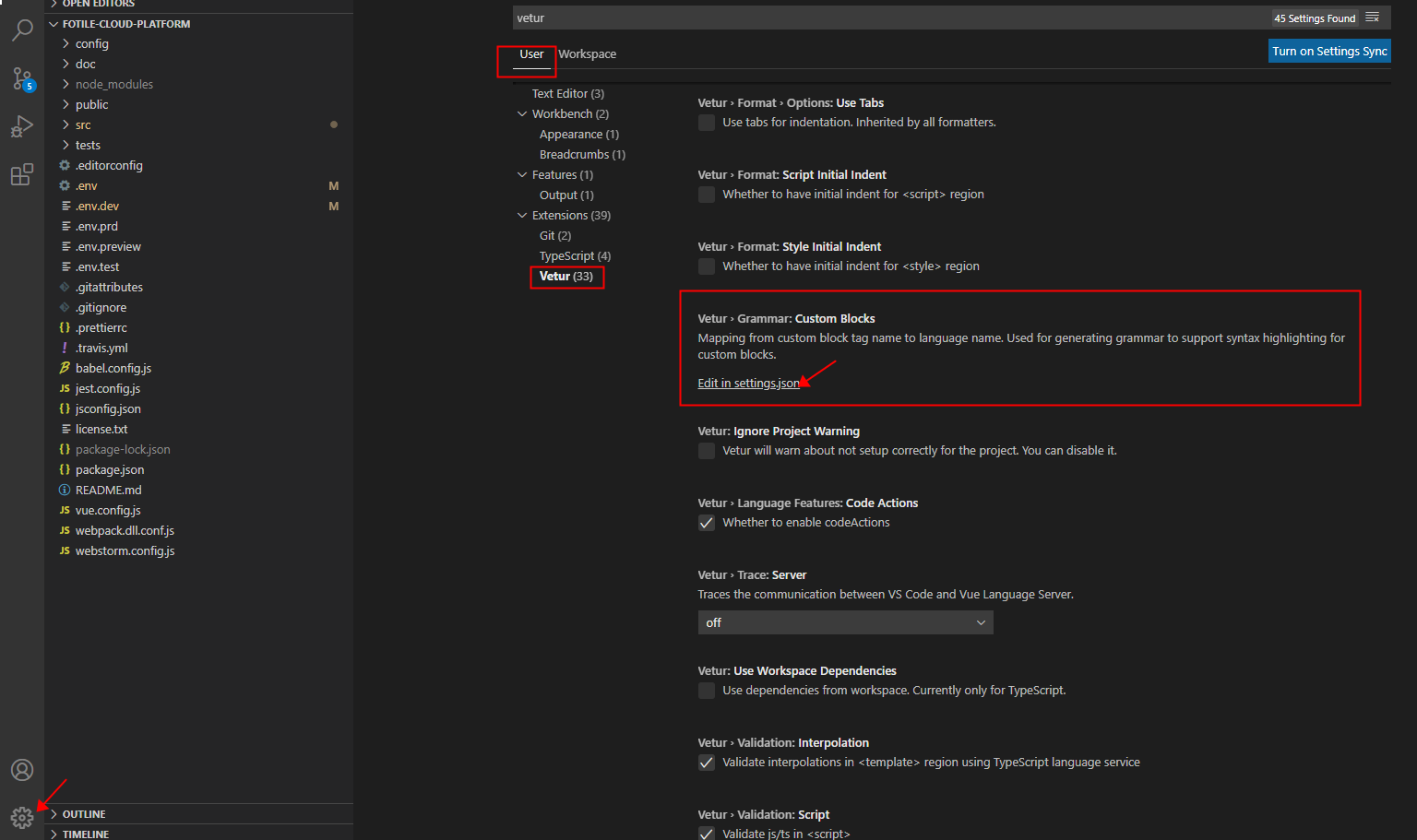This screenshot has width=1417, height=840.
Task: Clear settings search filter icon
Action: tap(1372, 18)
